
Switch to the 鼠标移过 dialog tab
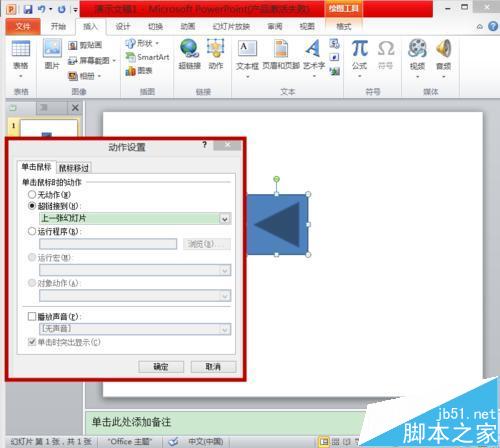[74, 168]
